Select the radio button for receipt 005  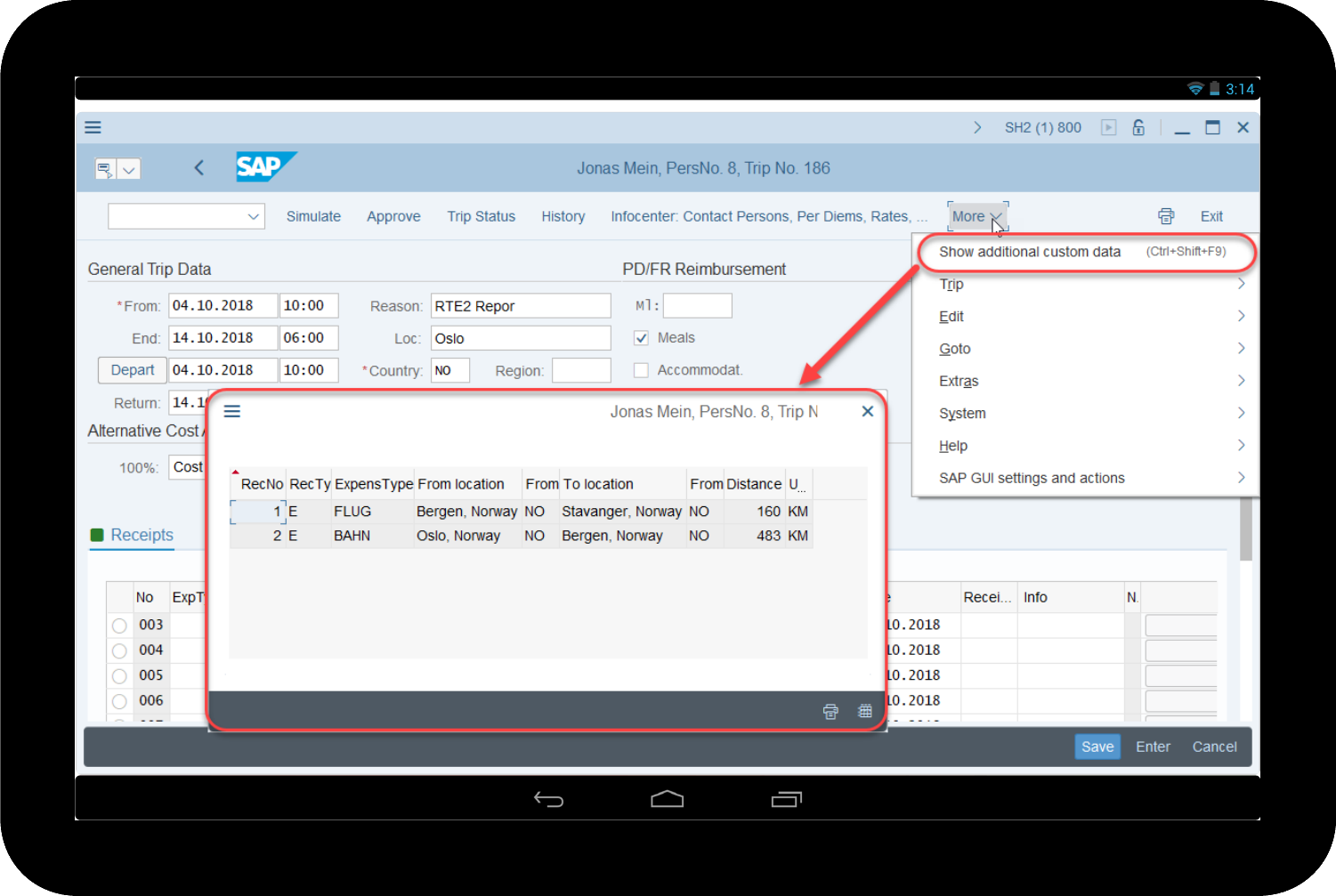[119, 675]
